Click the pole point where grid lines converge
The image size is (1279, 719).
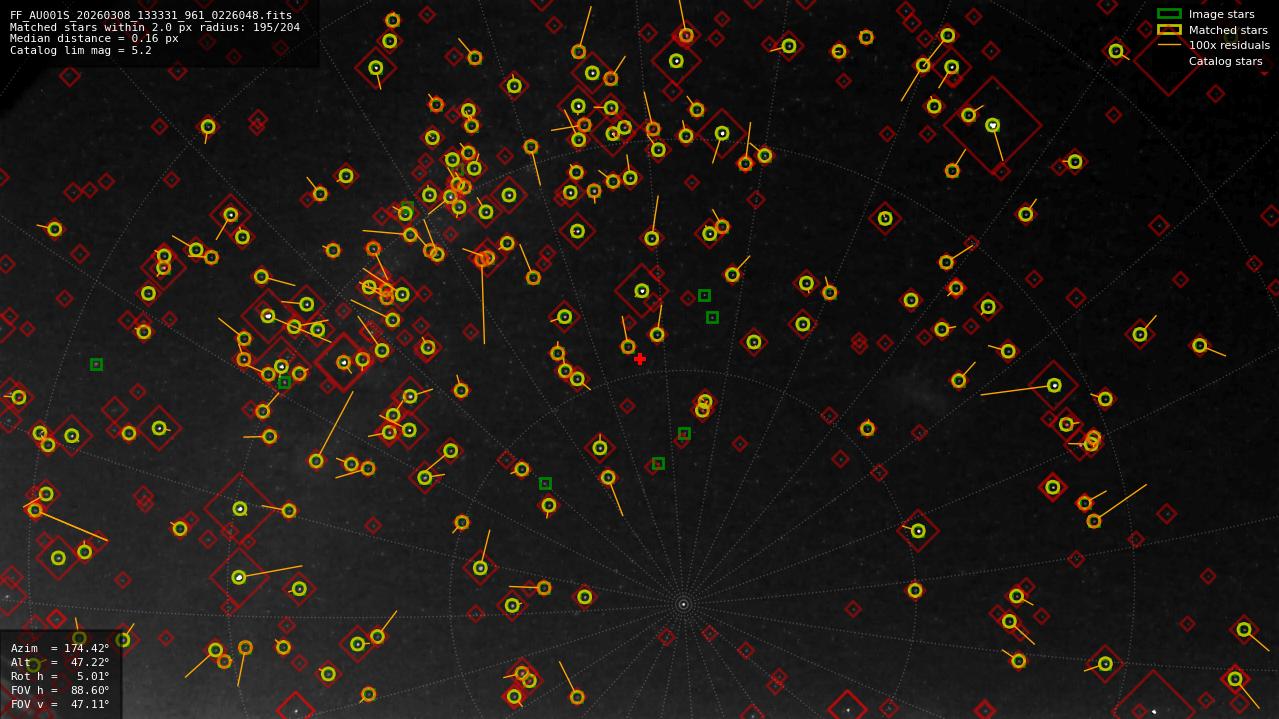[683, 604]
